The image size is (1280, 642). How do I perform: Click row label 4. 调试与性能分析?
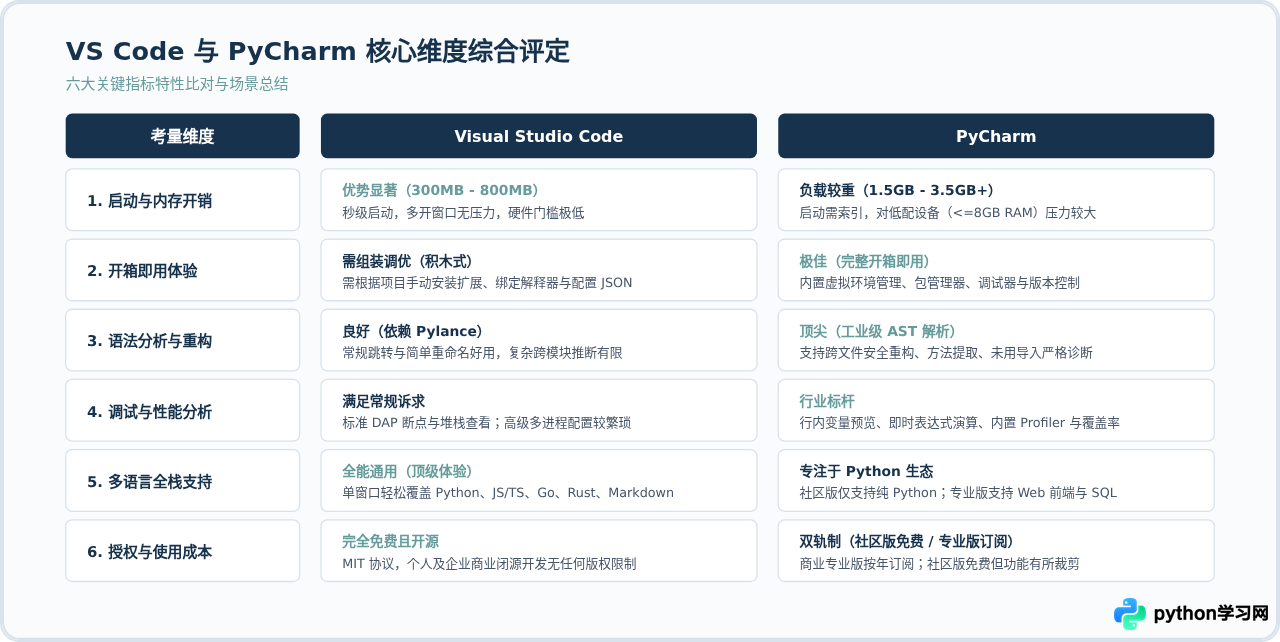click(x=149, y=411)
